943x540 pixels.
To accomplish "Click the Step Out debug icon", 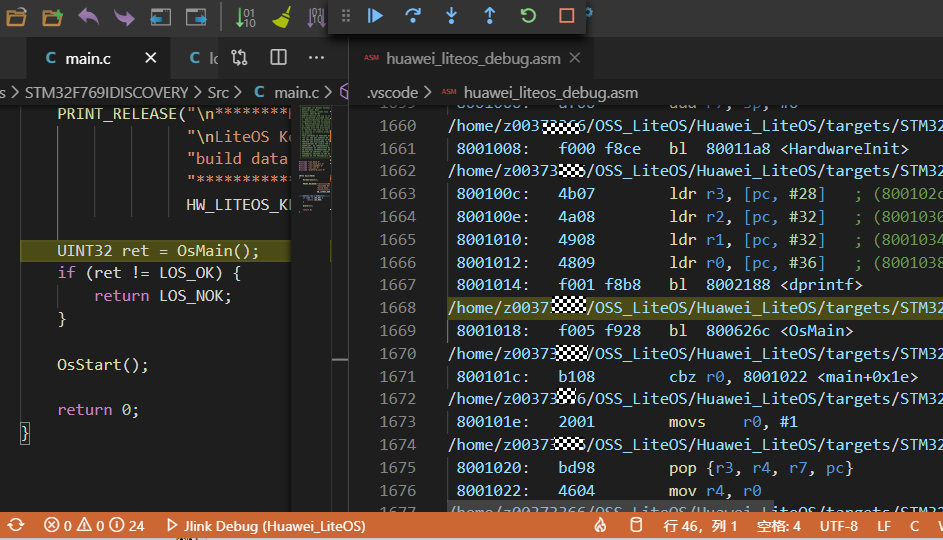I will tap(489, 16).
